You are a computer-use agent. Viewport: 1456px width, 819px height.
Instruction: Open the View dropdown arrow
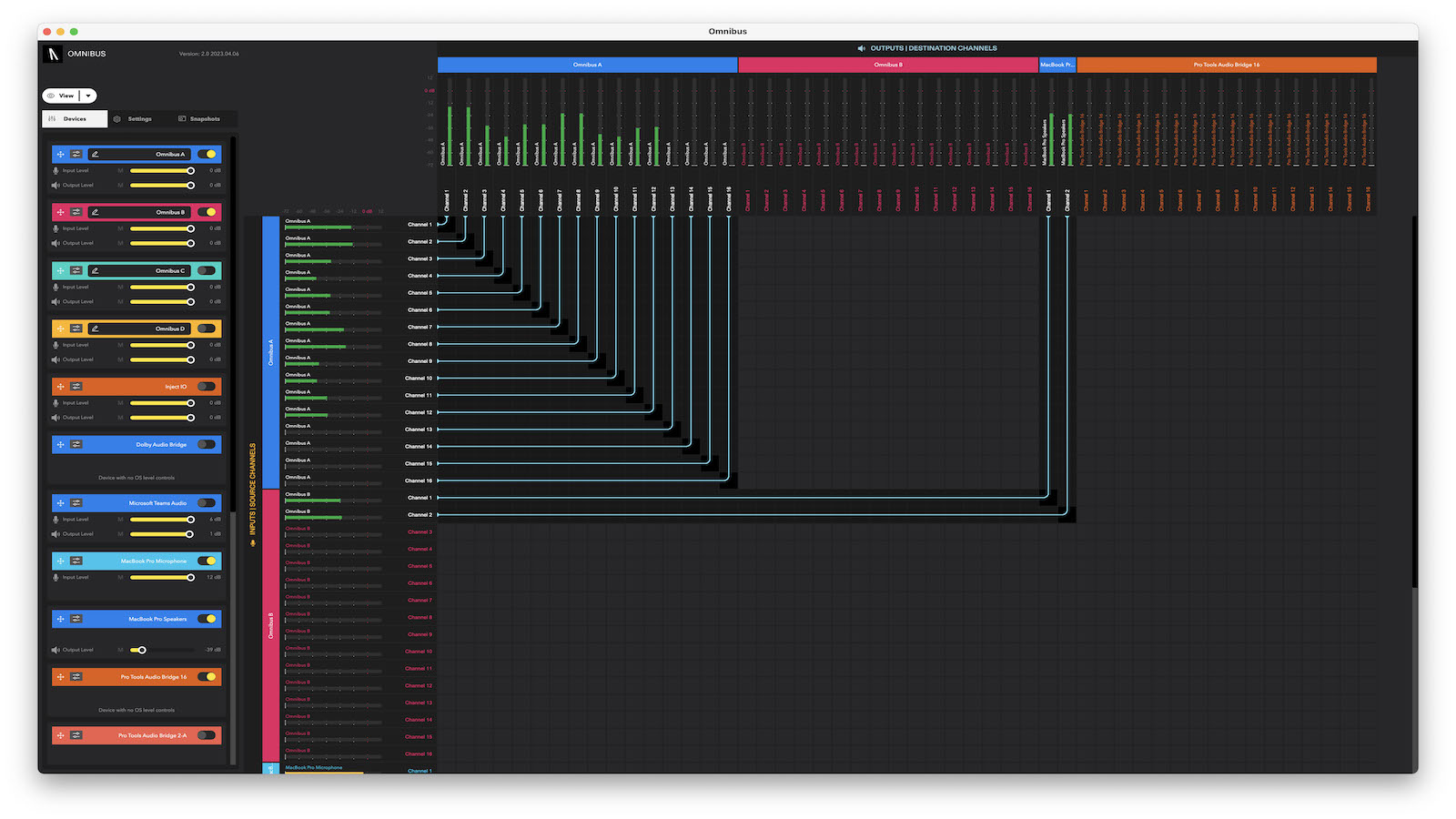point(88,95)
